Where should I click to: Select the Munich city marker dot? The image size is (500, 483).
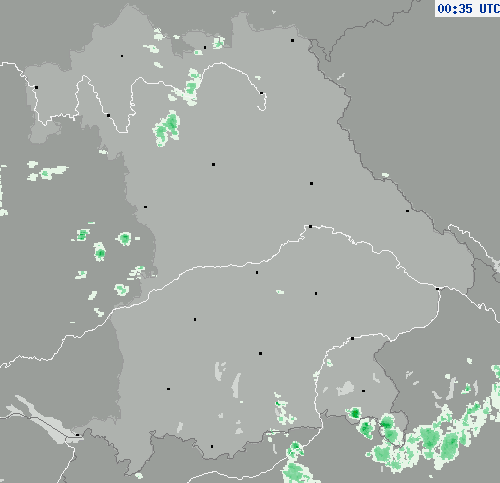(x=260, y=353)
